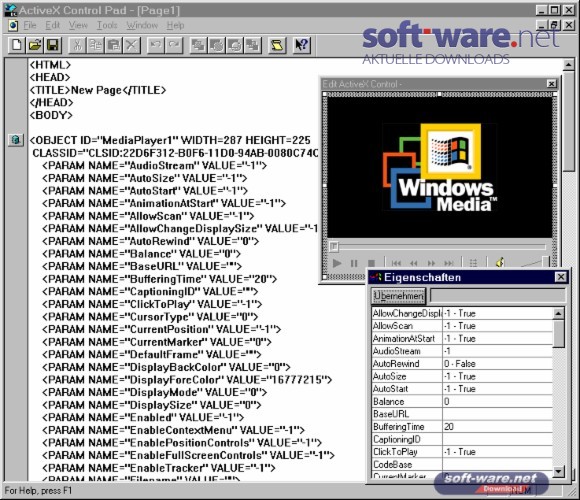Click the PARAM BufferingTime code line
The image size is (580, 500).
(x=159, y=279)
